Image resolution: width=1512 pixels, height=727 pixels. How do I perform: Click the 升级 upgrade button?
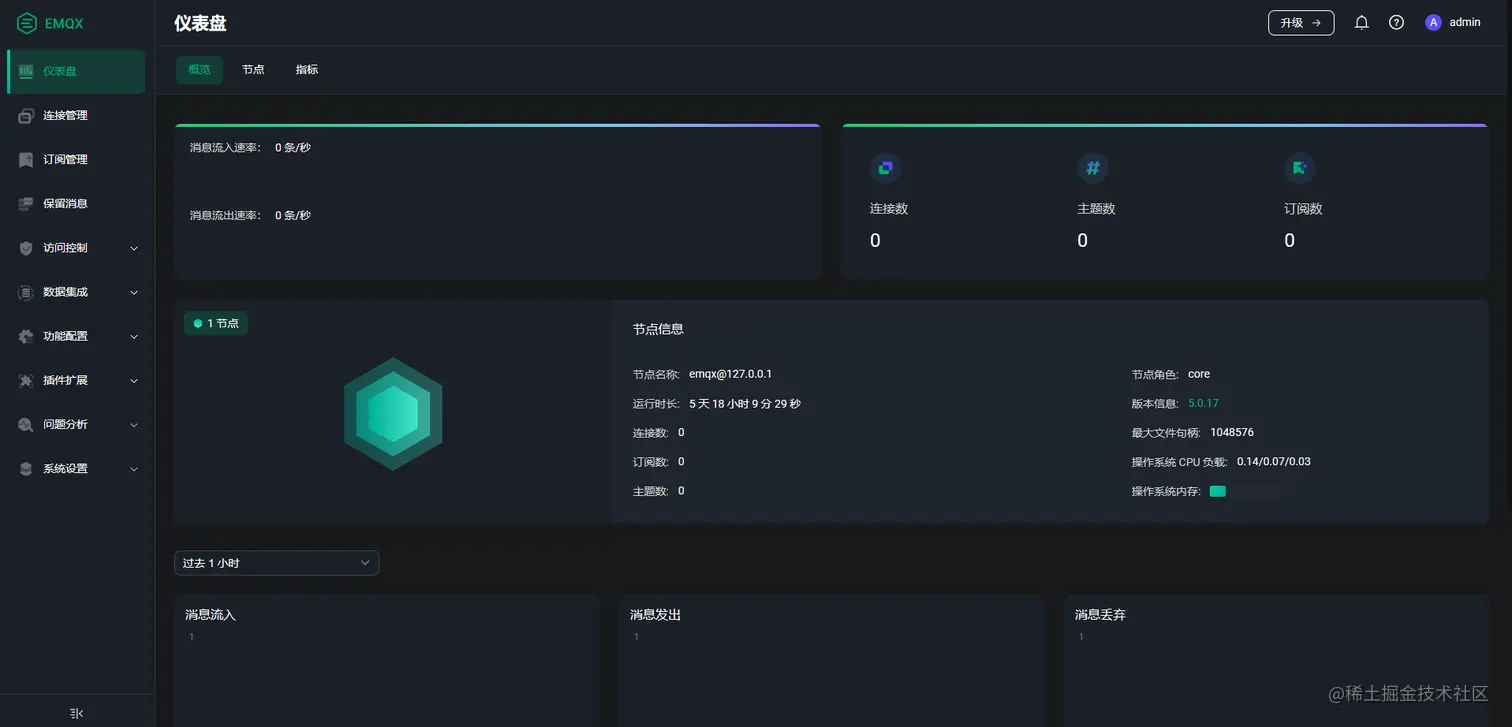click(x=1301, y=22)
